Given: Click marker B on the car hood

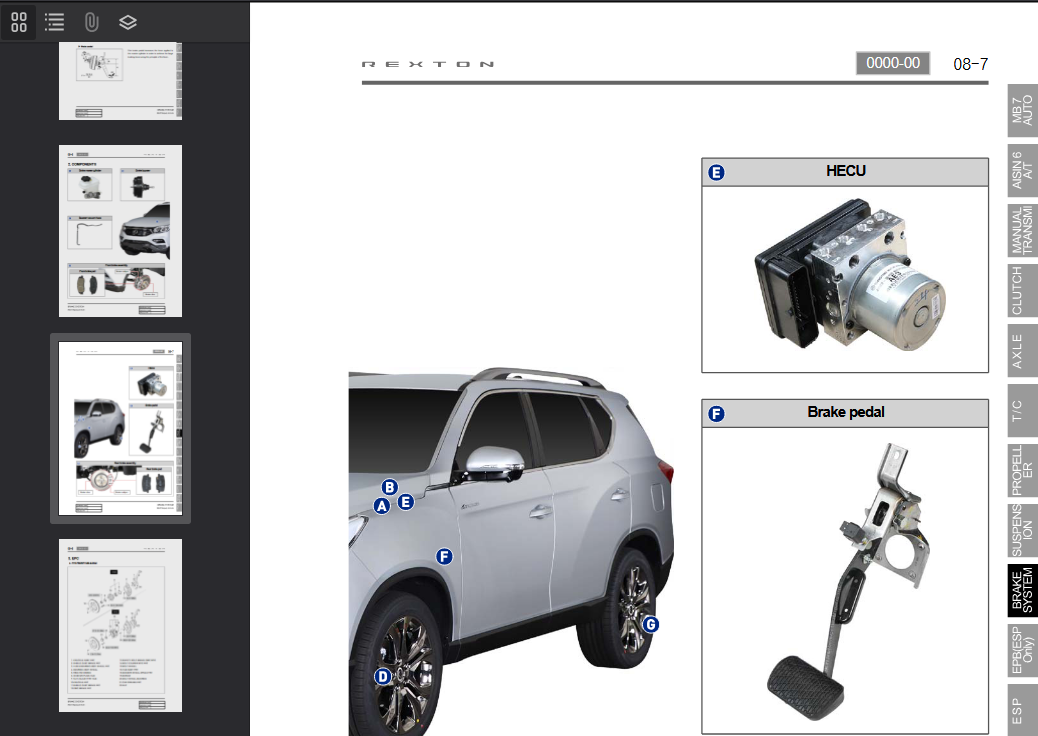Looking at the screenshot, I should 390,487.
